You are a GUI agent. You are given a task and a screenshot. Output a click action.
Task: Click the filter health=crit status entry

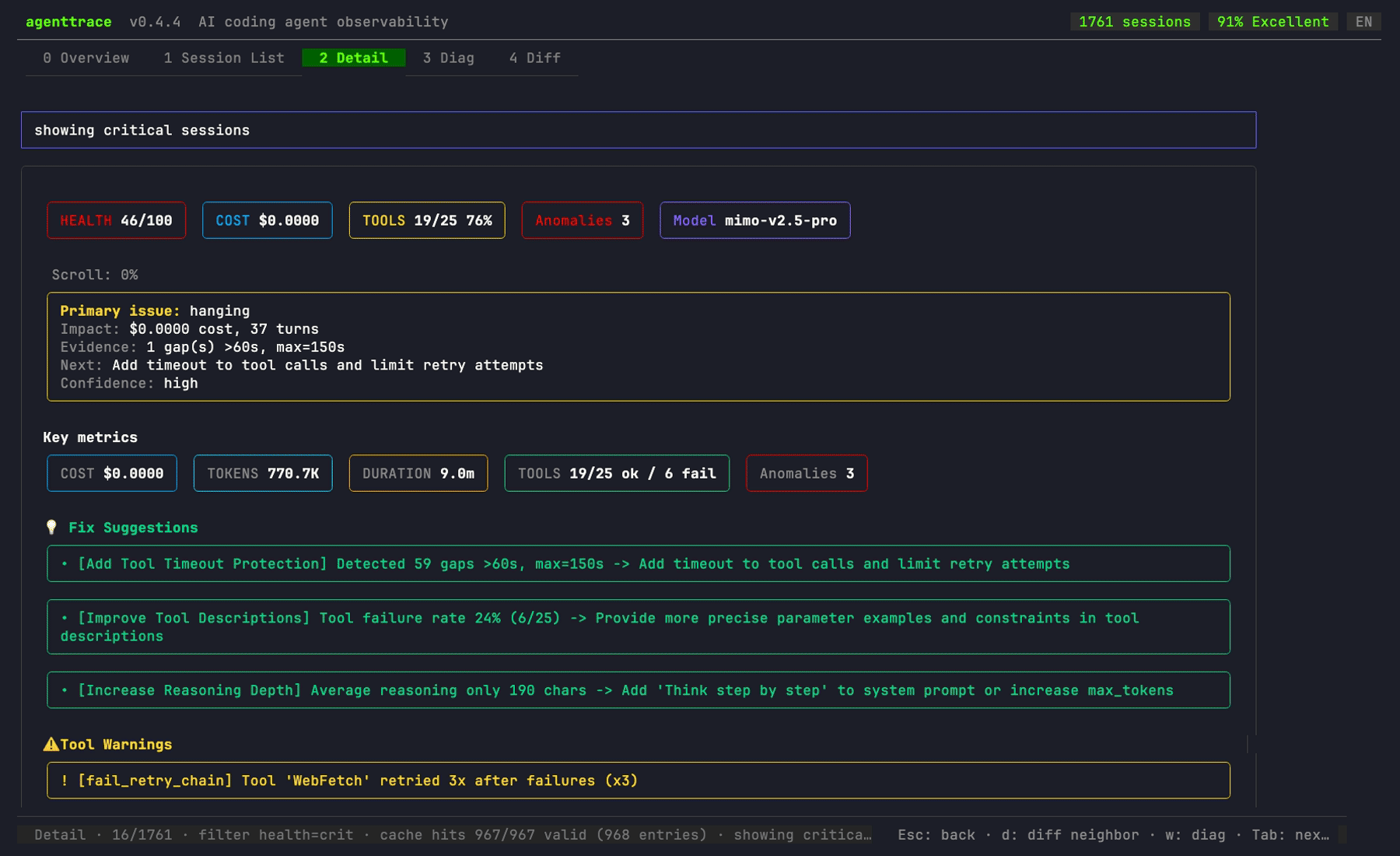pos(275,835)
